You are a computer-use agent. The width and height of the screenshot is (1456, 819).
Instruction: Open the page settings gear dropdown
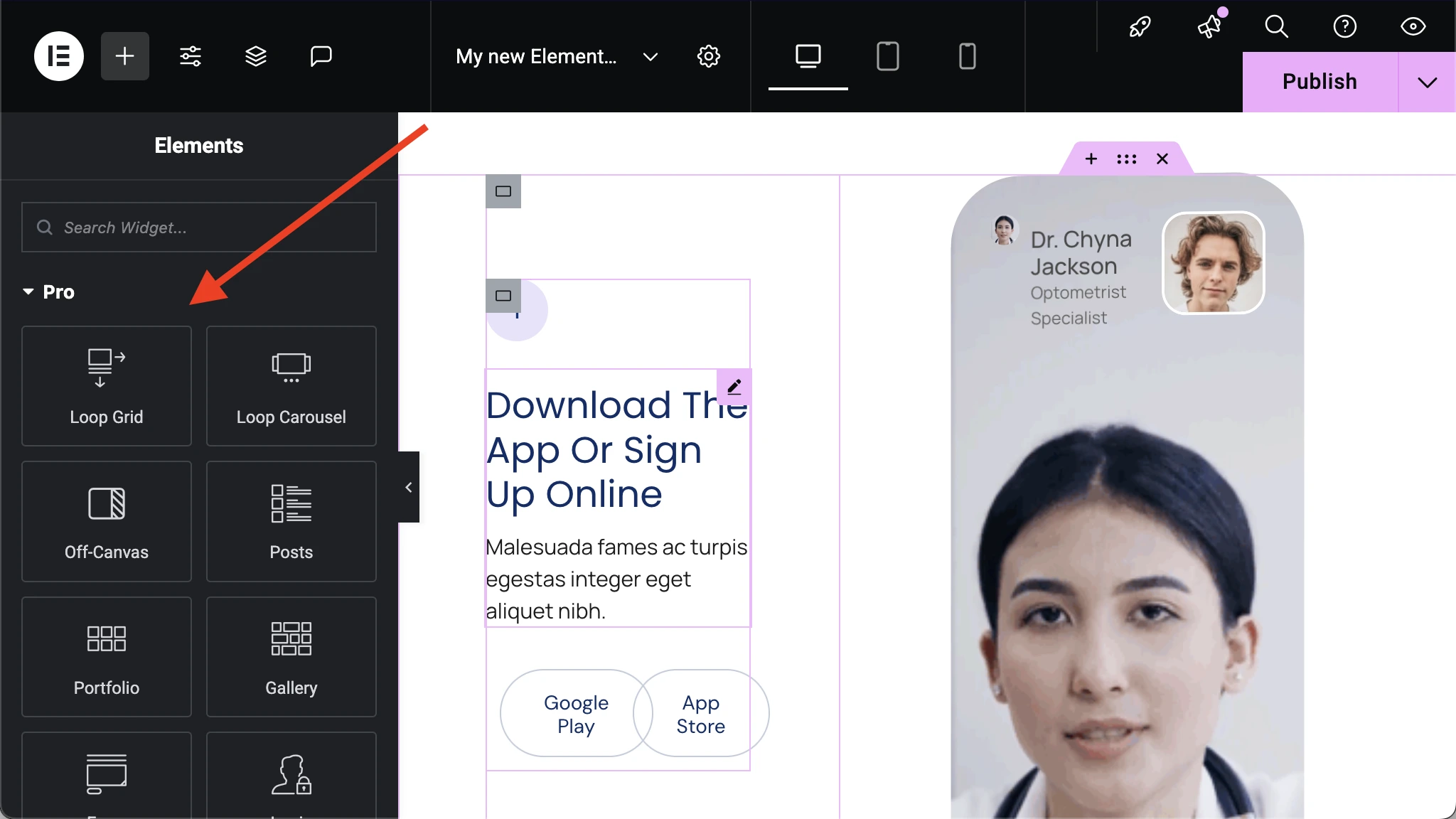(x=709, y=56)
